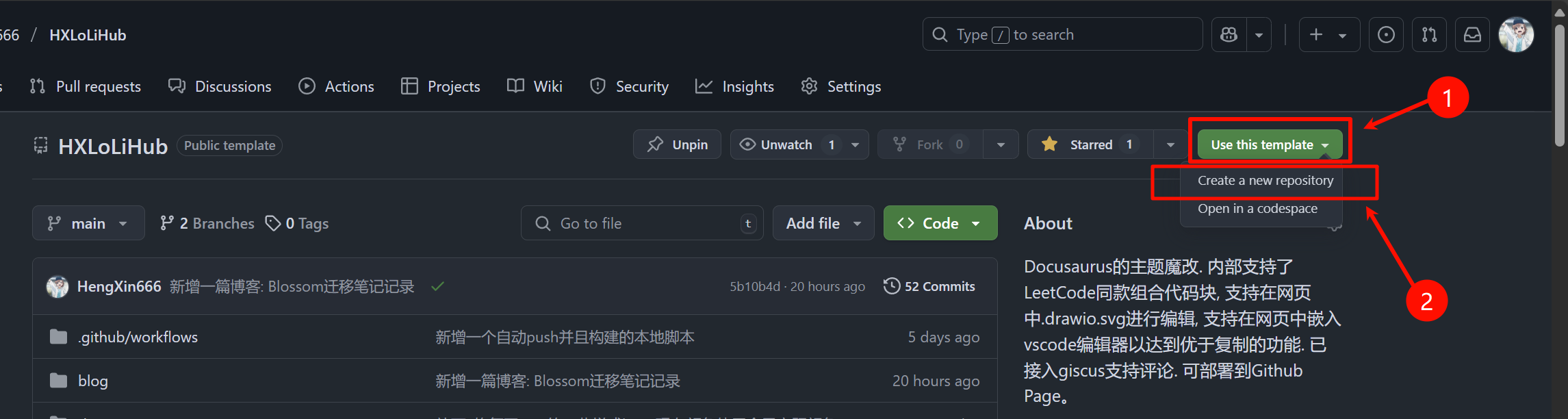Click the clock icon beside 52 Commits
This screenshot has width=1568, height=419.
(892, 285)
